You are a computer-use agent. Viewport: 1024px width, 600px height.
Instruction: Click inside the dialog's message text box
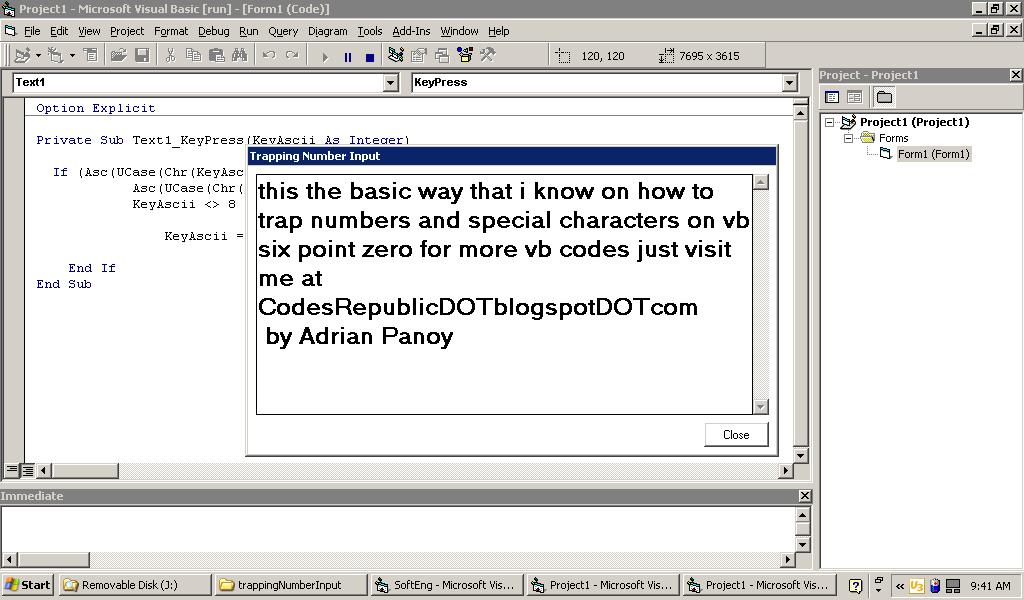[x=504, y=294]
